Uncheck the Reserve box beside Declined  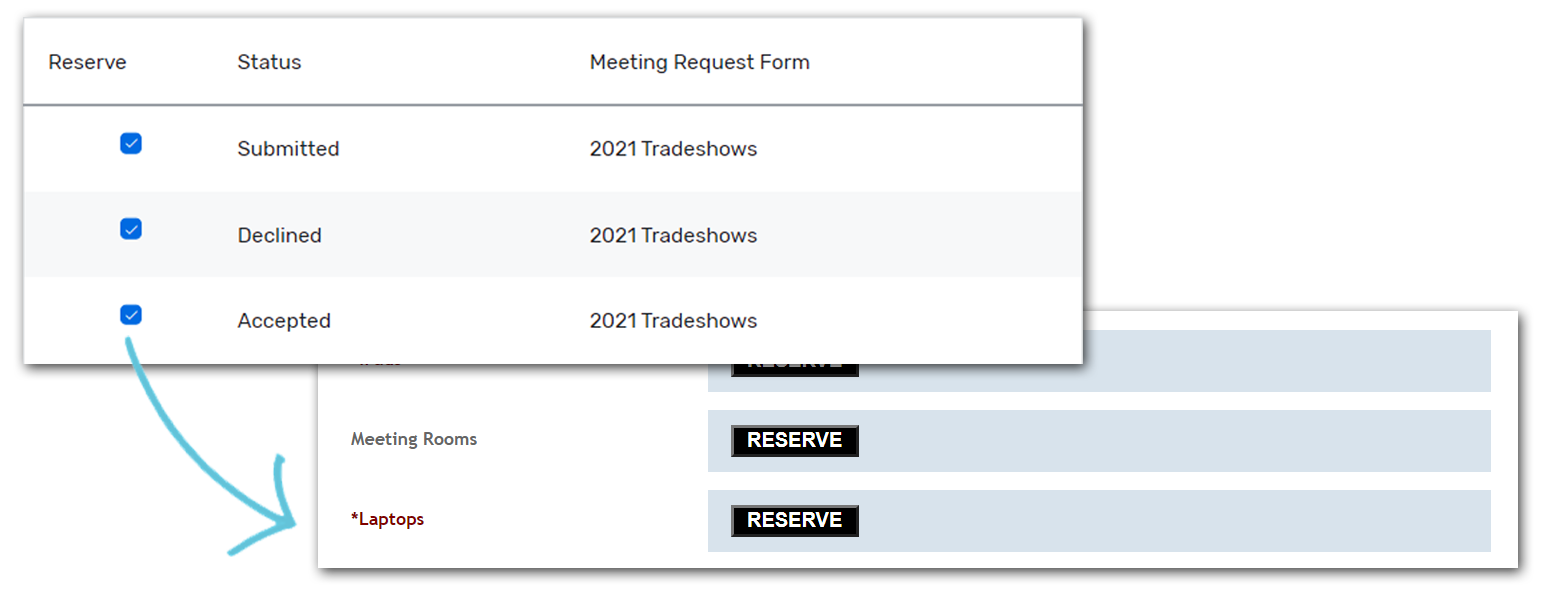tap(130, 229)
